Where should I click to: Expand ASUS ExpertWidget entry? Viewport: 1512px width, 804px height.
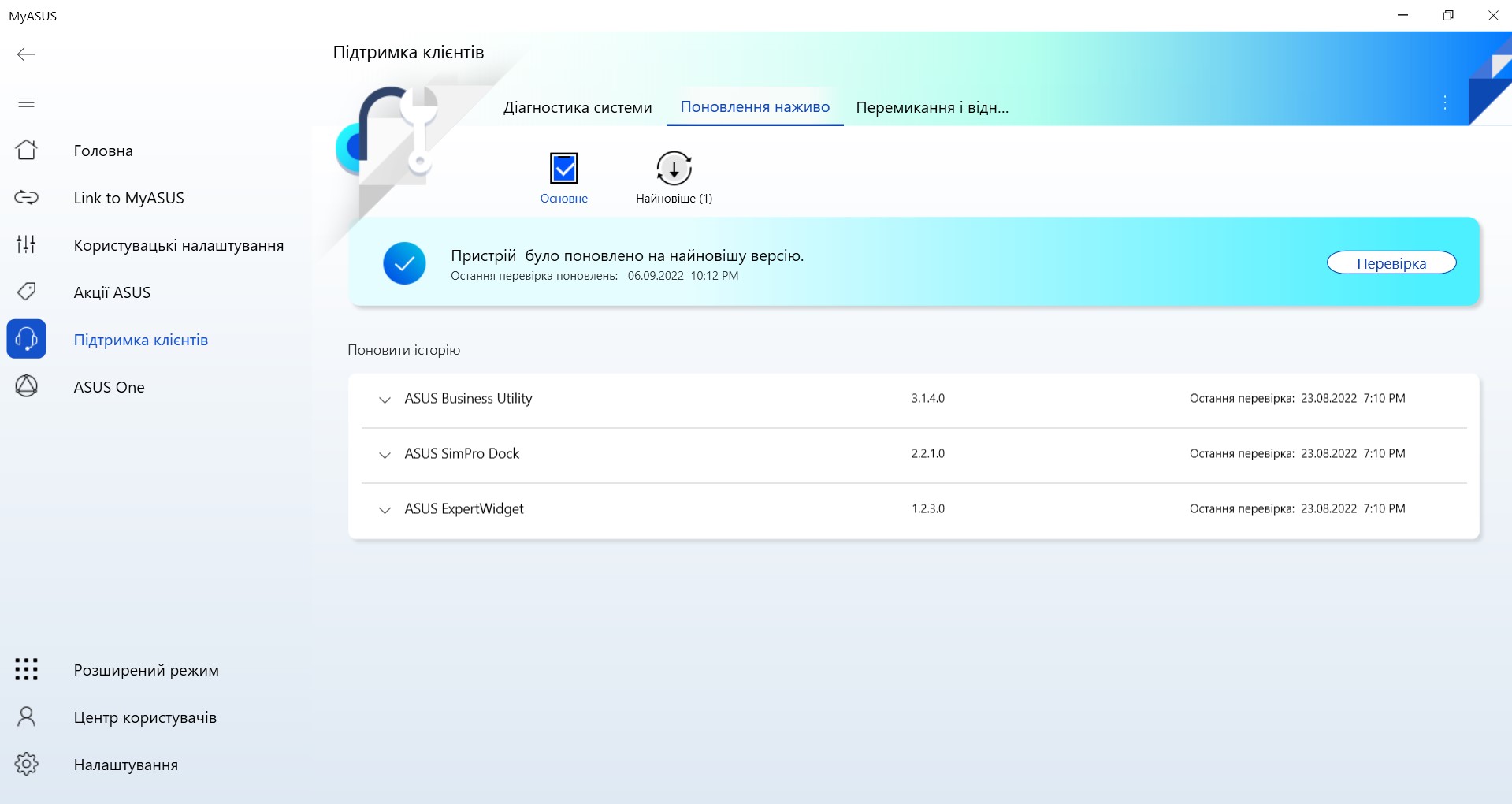point(385,510)
